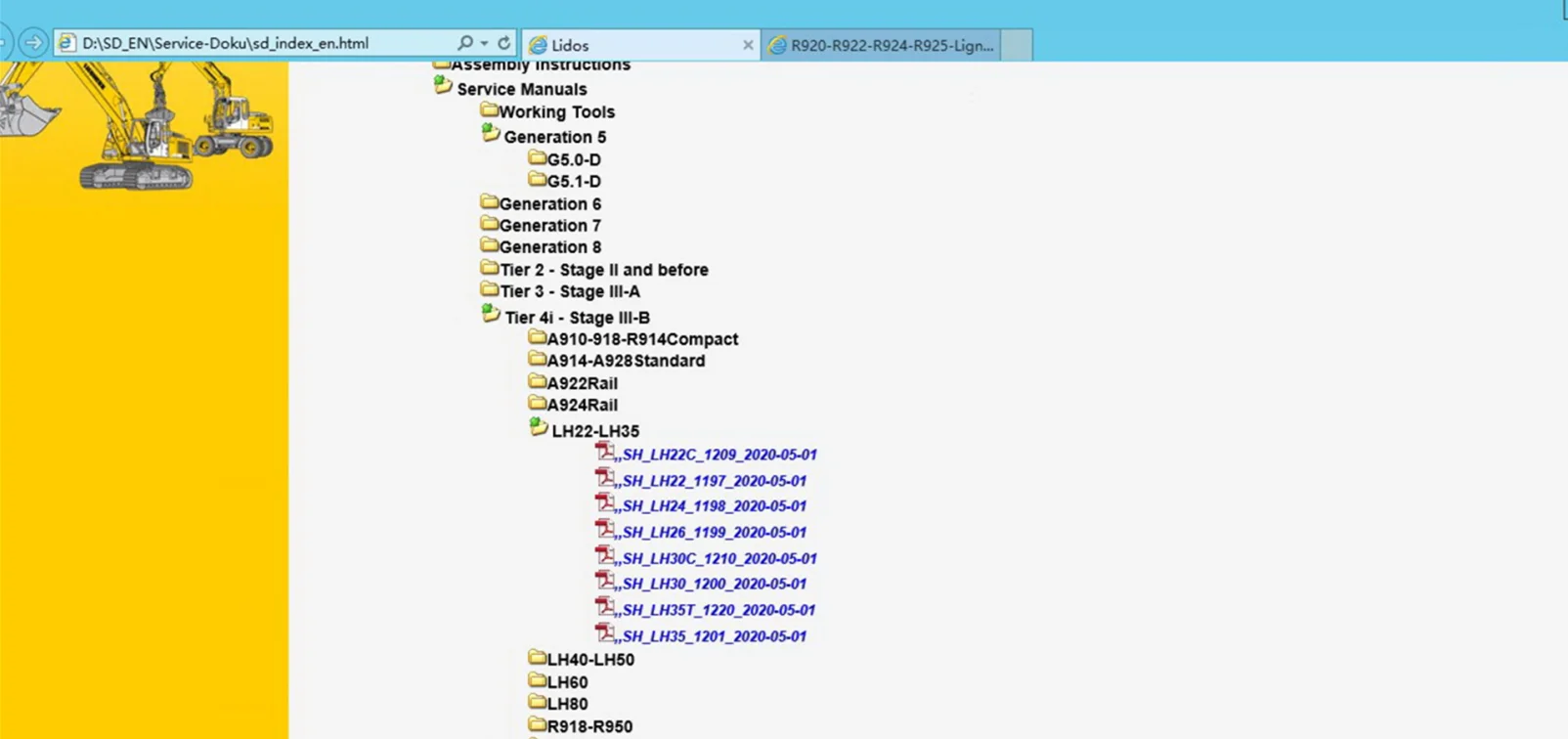
Task: Open PDF icon for SH_LH24_1198_2020-05-01
Action: click(605, 503)
